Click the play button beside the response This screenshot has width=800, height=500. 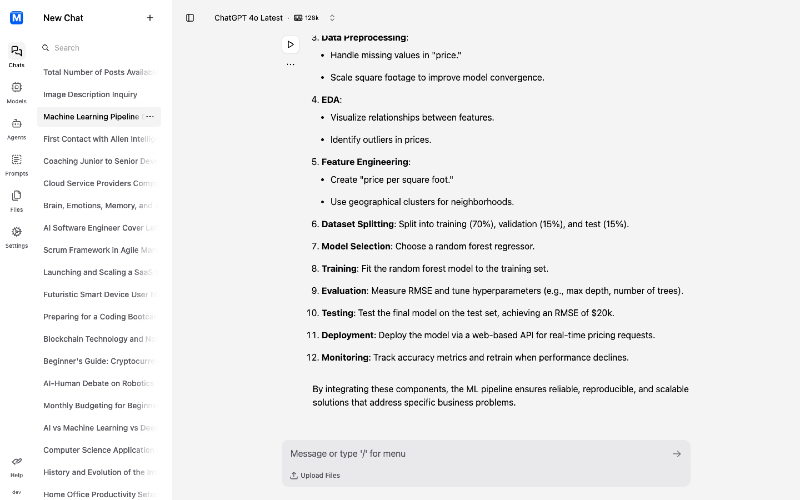coord(290,44)
